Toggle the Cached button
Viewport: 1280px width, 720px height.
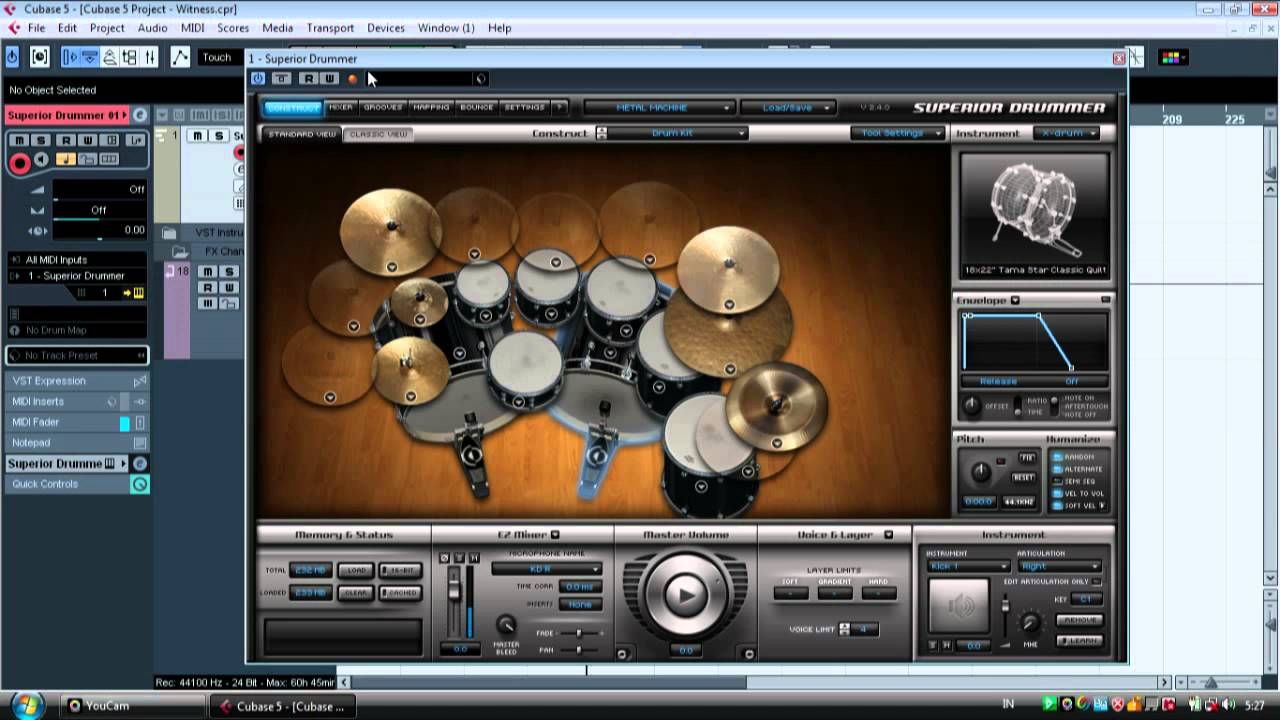pos(400,592)
